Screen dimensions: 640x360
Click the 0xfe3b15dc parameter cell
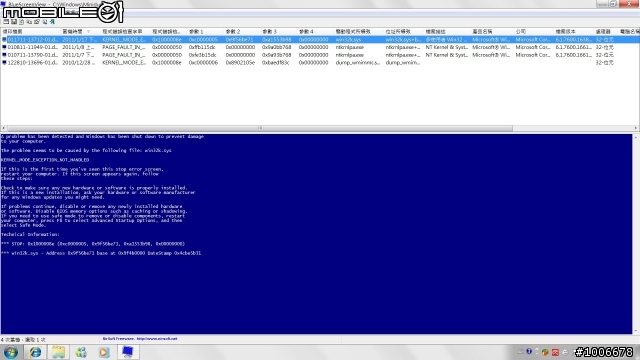pyautogui.click(x=202, y=55)
